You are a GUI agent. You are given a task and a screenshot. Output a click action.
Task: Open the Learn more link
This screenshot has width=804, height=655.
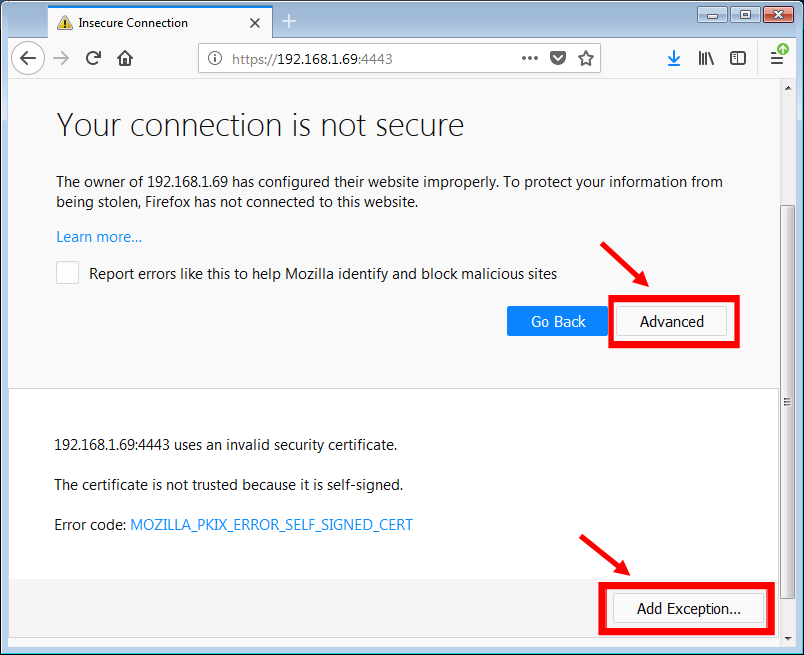99,237
